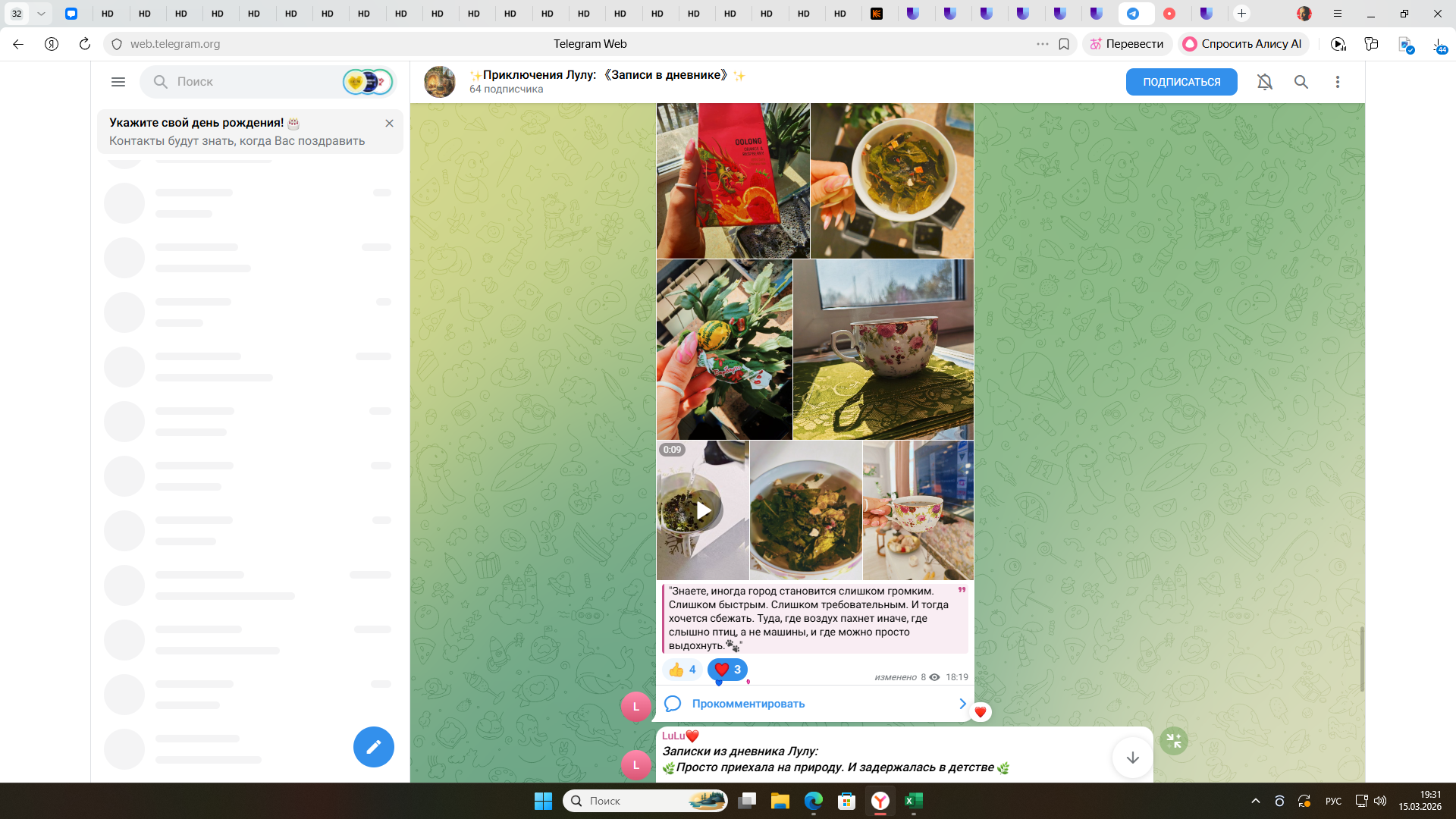Open the Прокомментировать comments link

748,704
